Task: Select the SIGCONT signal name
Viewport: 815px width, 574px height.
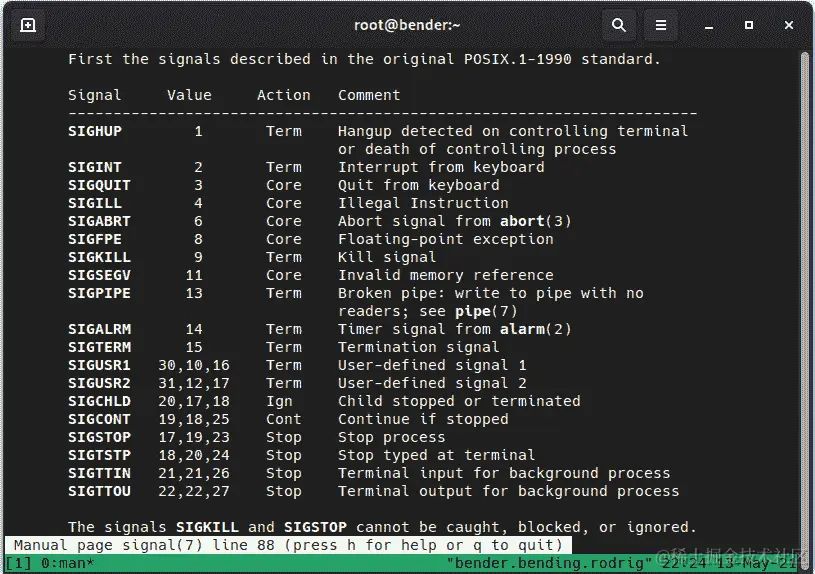Action: (x=99, y=419)
